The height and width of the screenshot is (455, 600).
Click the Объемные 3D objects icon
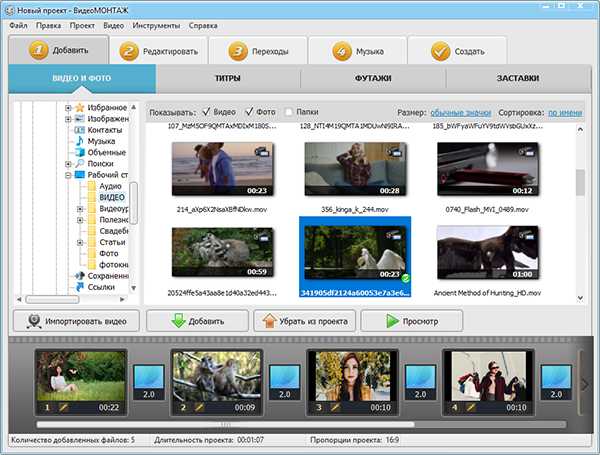tap(80, 152)
